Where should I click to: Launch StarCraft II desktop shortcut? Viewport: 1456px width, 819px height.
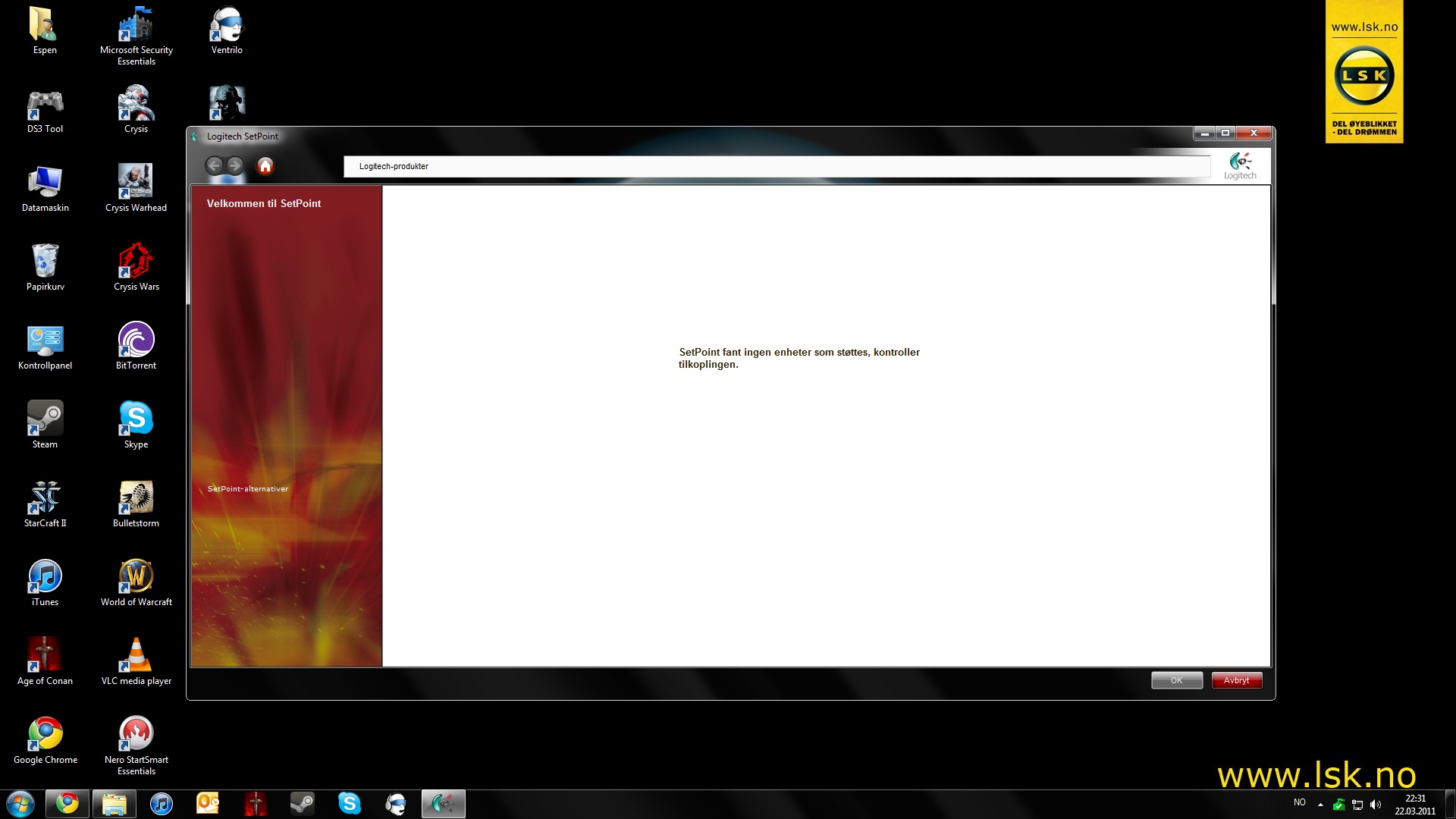45,504
